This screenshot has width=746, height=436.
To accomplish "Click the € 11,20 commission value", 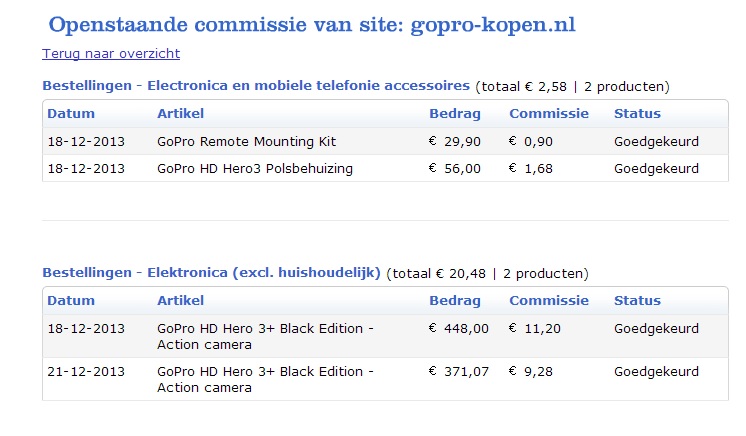I will (x=535, y=328).
